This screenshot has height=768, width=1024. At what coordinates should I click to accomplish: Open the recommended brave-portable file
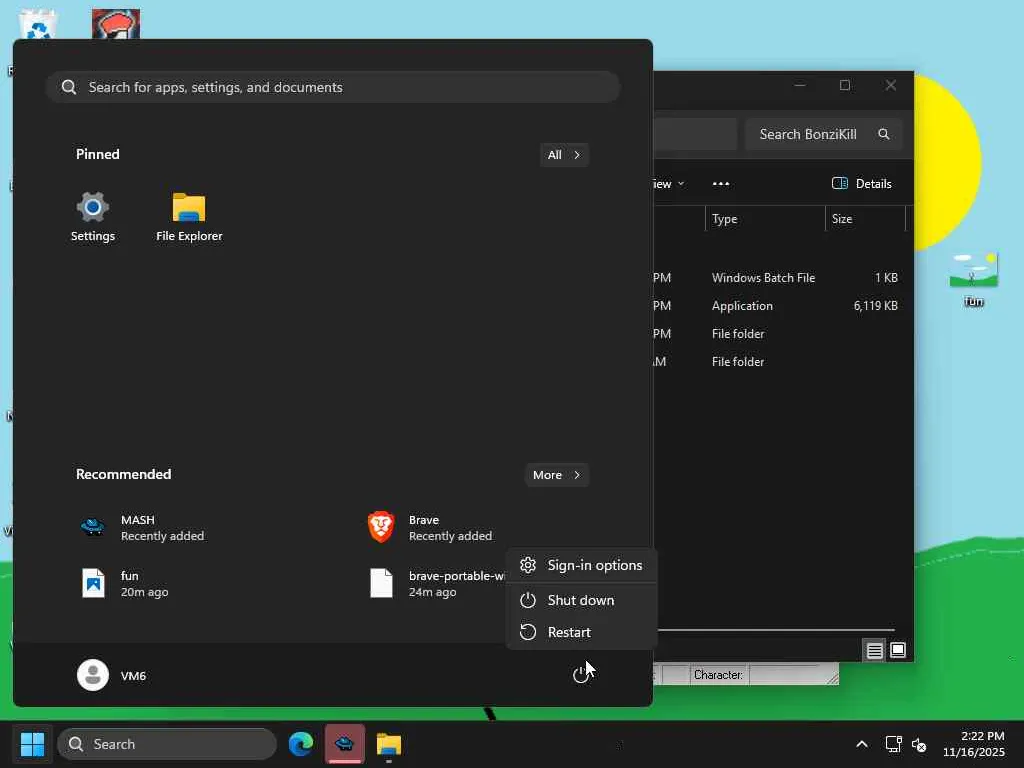pos(436,583)
